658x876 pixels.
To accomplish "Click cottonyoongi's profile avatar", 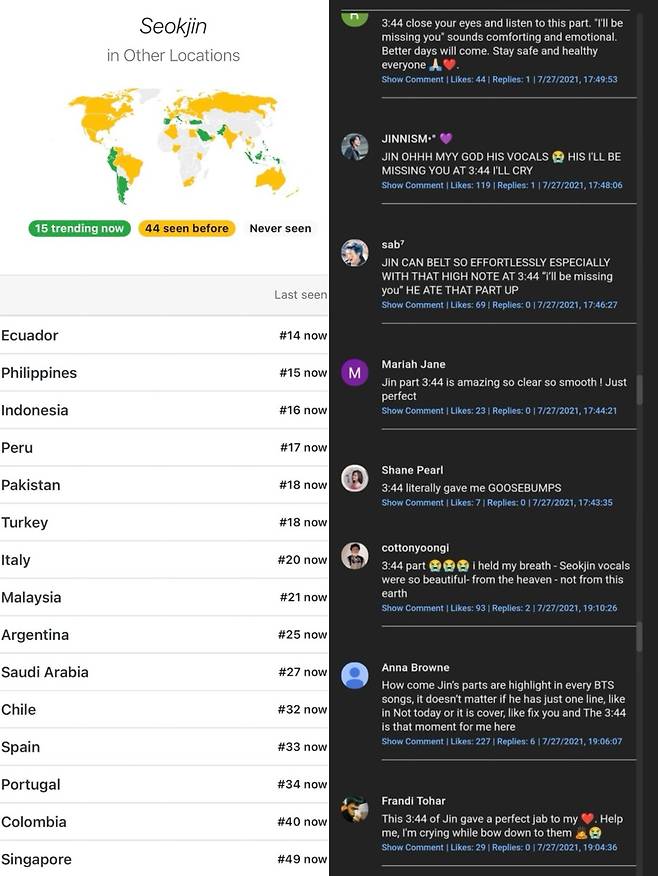I will tap(355, 556).
